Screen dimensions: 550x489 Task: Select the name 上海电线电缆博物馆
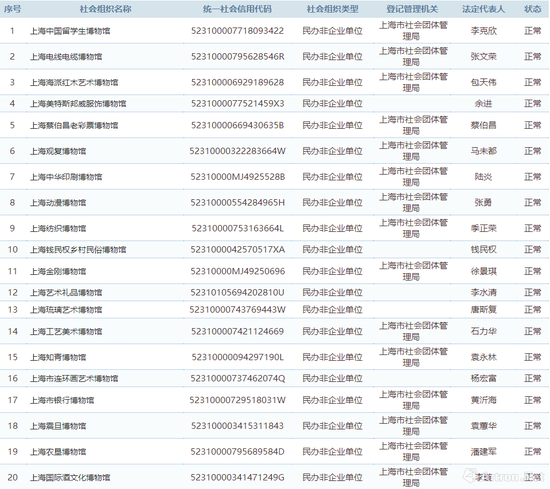pos(66,56)
